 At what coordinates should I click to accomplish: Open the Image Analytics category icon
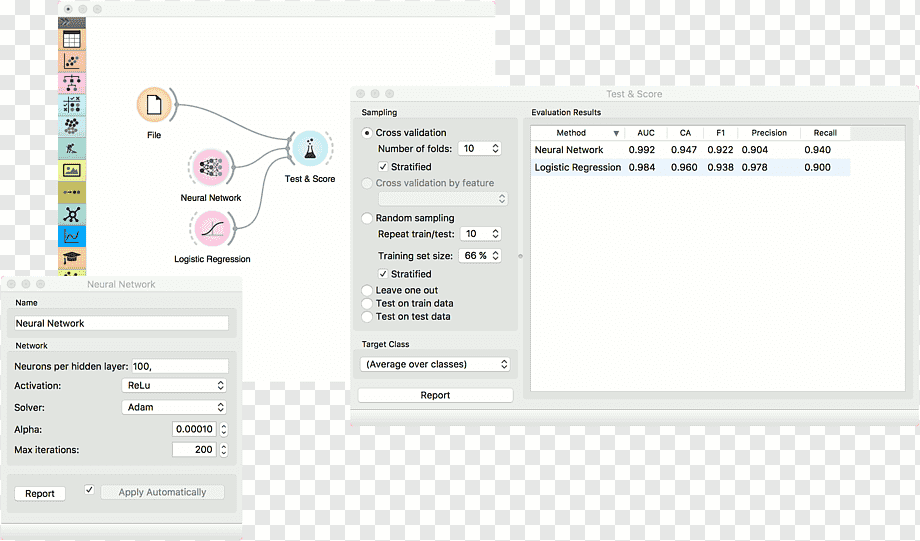pyautogui.click(x=72, y=170)
